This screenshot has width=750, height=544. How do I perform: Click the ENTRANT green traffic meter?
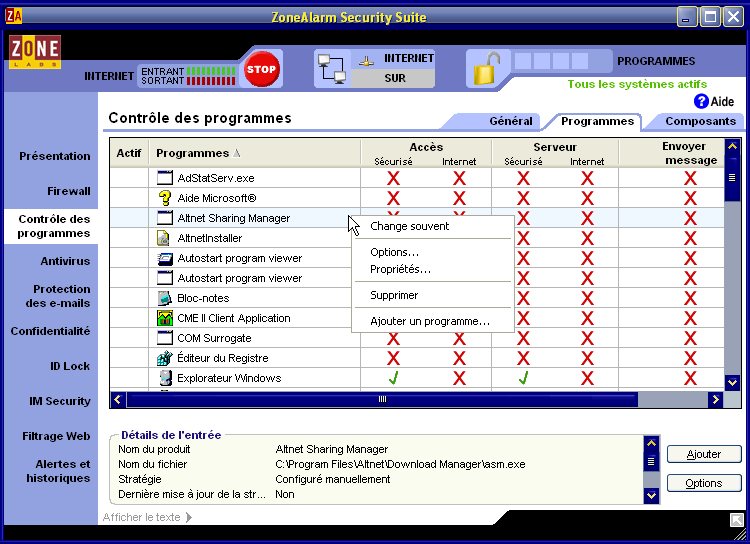coord(211,71)
